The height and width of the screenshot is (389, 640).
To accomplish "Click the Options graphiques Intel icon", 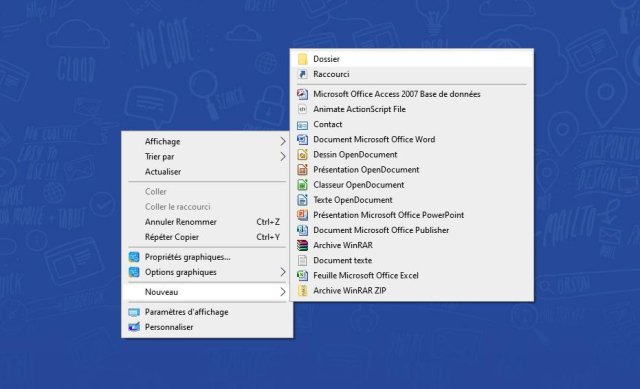I will tap(134, 272).
